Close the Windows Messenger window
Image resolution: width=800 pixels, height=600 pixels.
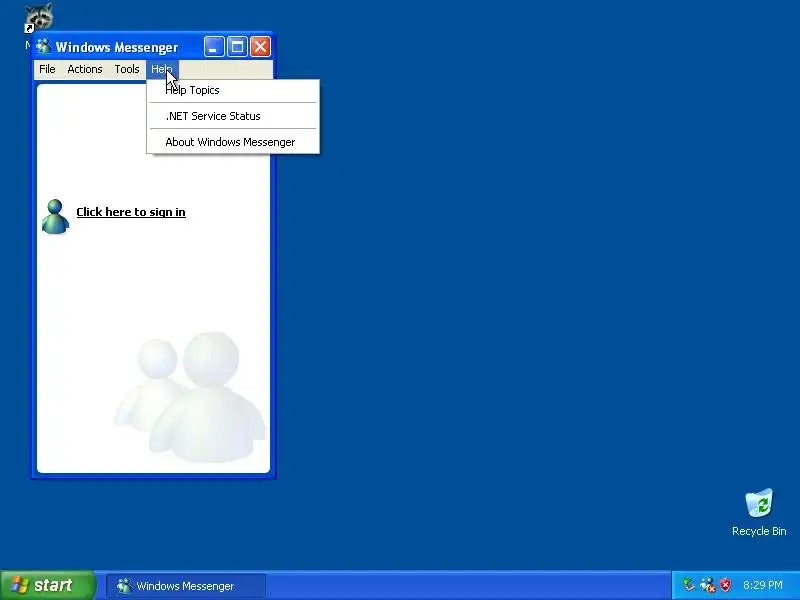click(260, 47)
